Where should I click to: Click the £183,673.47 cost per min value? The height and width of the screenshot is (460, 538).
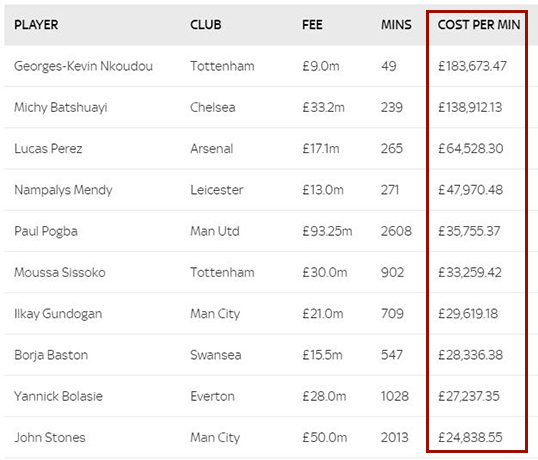[x=472, y=66]
